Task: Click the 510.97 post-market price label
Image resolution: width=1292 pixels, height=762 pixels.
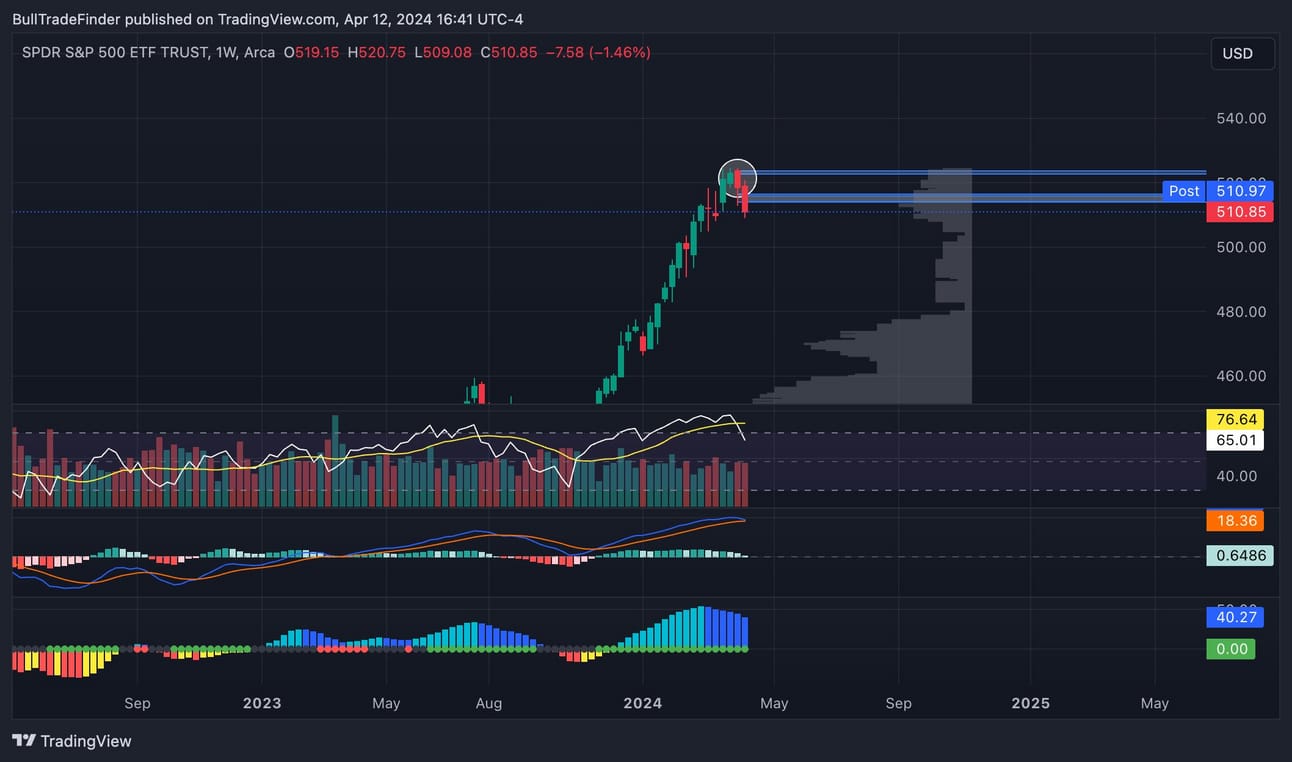Action: 1239,190
